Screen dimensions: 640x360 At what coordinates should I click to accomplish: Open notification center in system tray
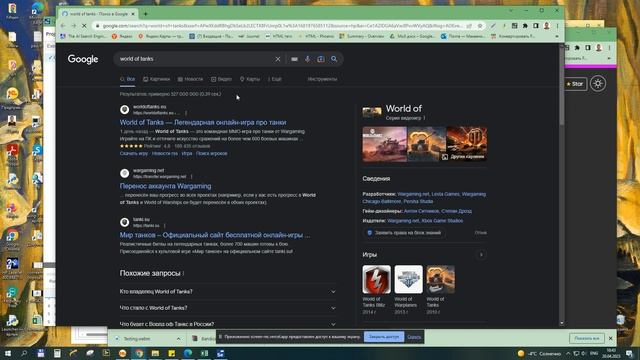click(x=629, y=353)
